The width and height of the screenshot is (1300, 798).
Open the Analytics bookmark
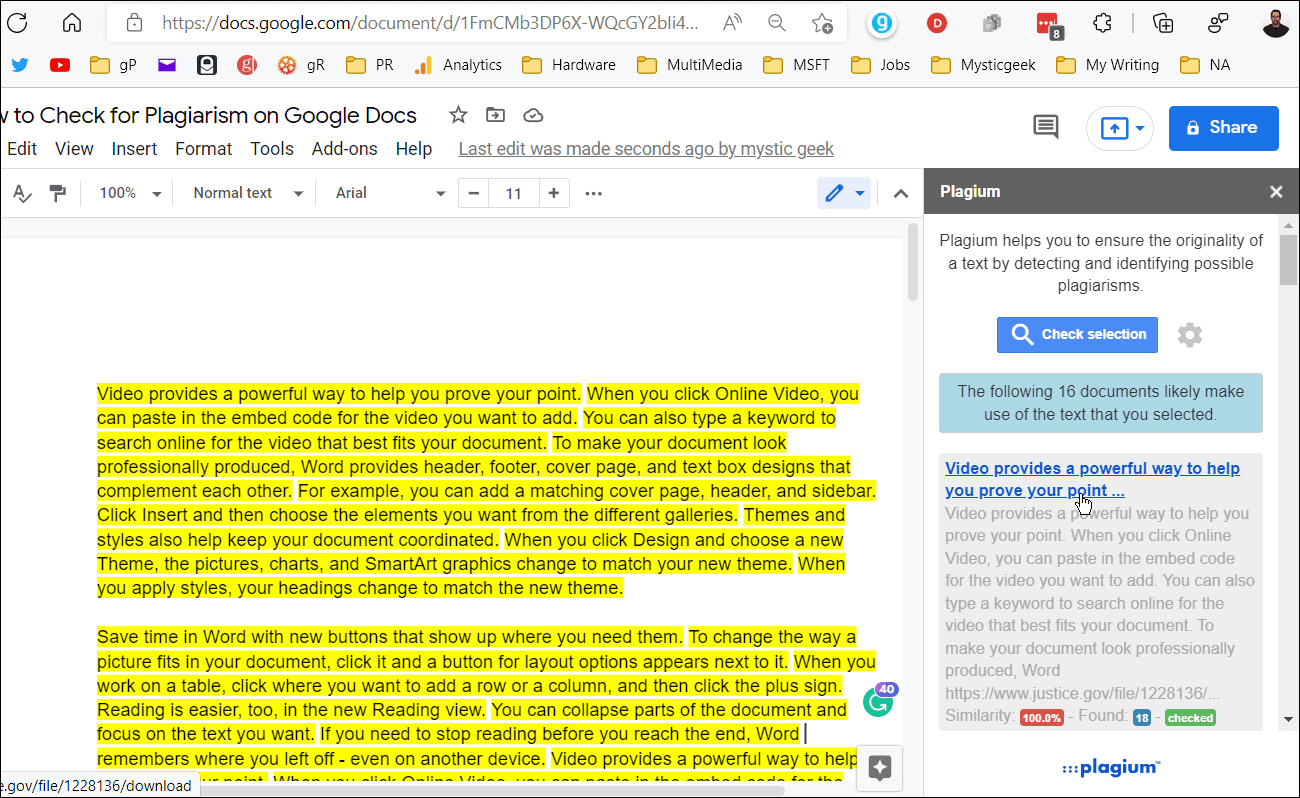458,65
